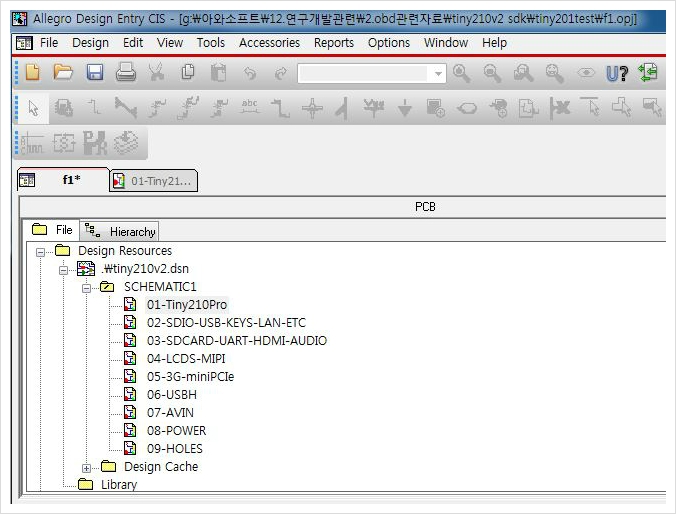Open the View menu
This screenshot has height=514, width=676.
pos(169,43)
